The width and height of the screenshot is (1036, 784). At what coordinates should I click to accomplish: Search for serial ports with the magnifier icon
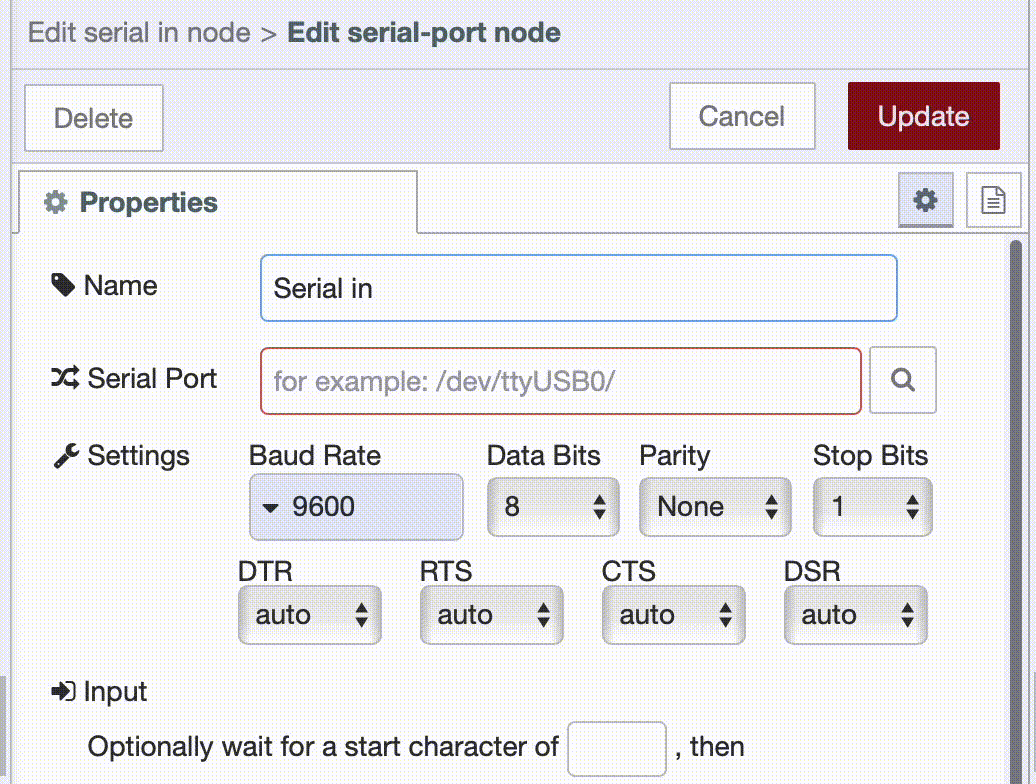pos(902,380)
